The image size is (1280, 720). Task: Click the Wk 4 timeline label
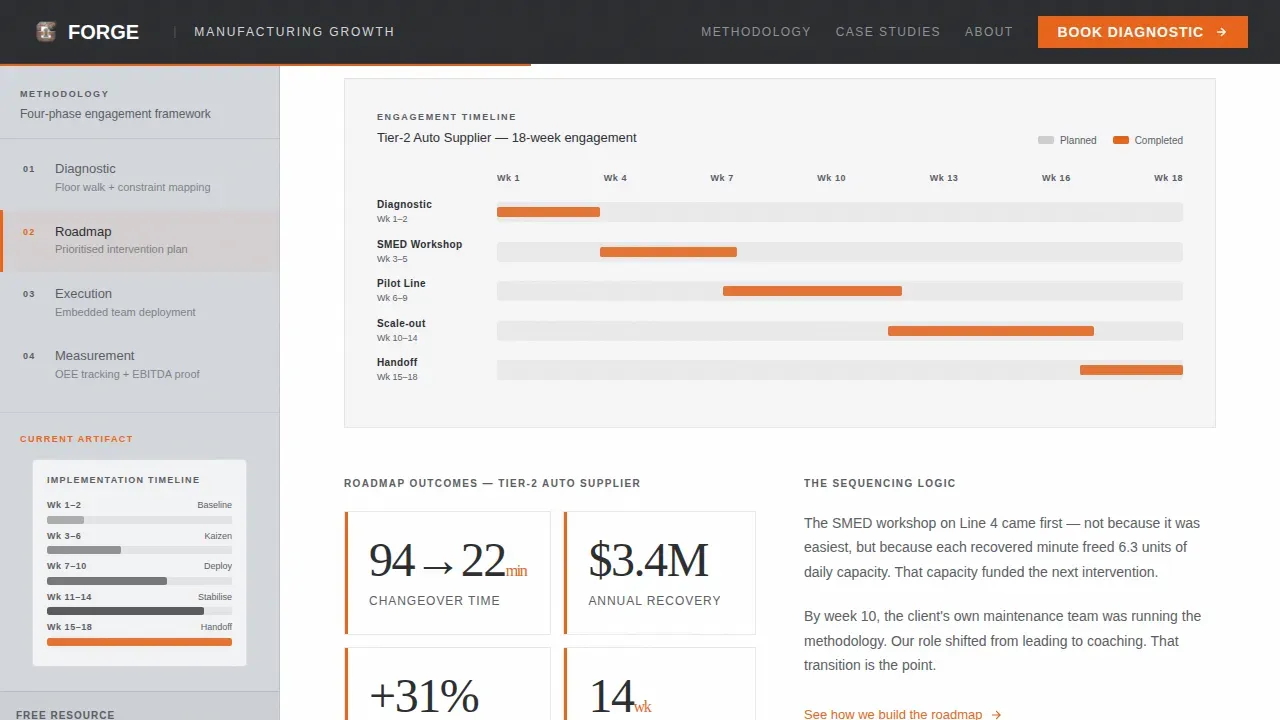(x=615, y=178)
